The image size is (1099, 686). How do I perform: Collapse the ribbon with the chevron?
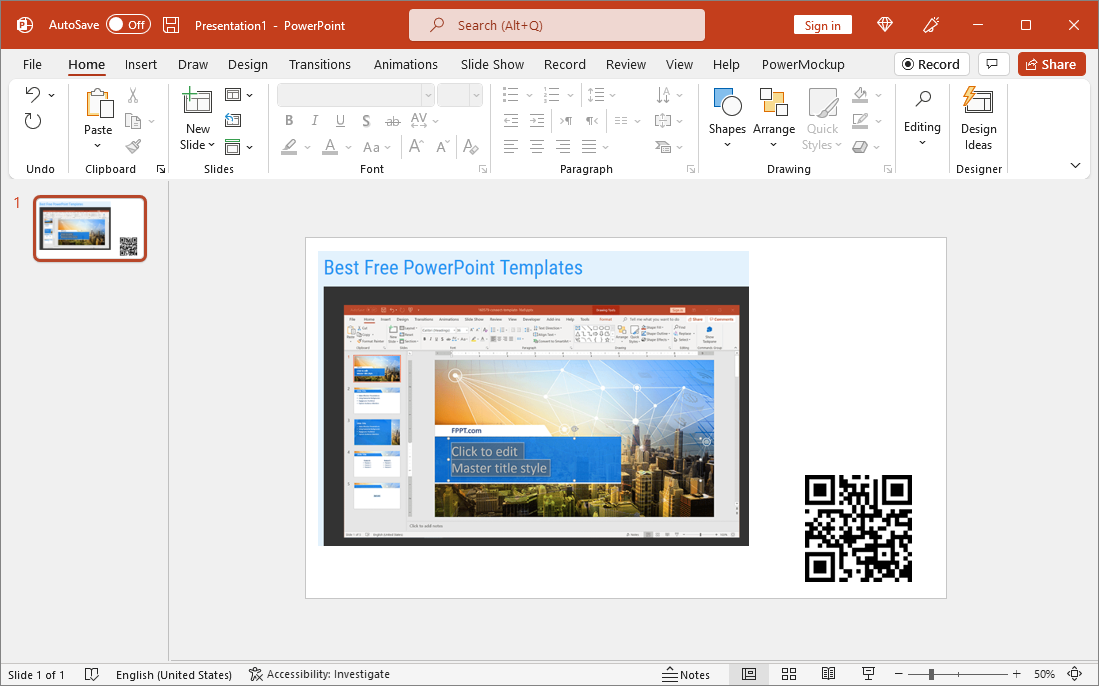[1075, 166]
